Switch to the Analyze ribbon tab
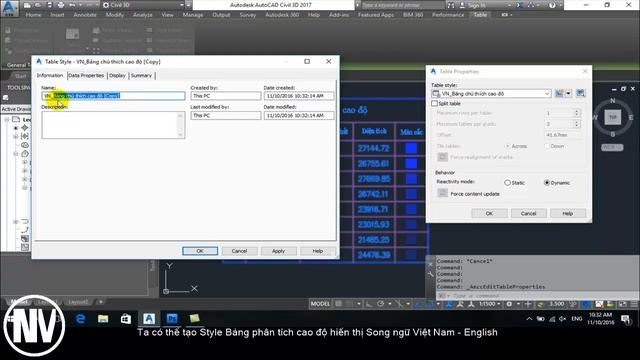Viewport: 640px width, 360px height. point(143,15)
